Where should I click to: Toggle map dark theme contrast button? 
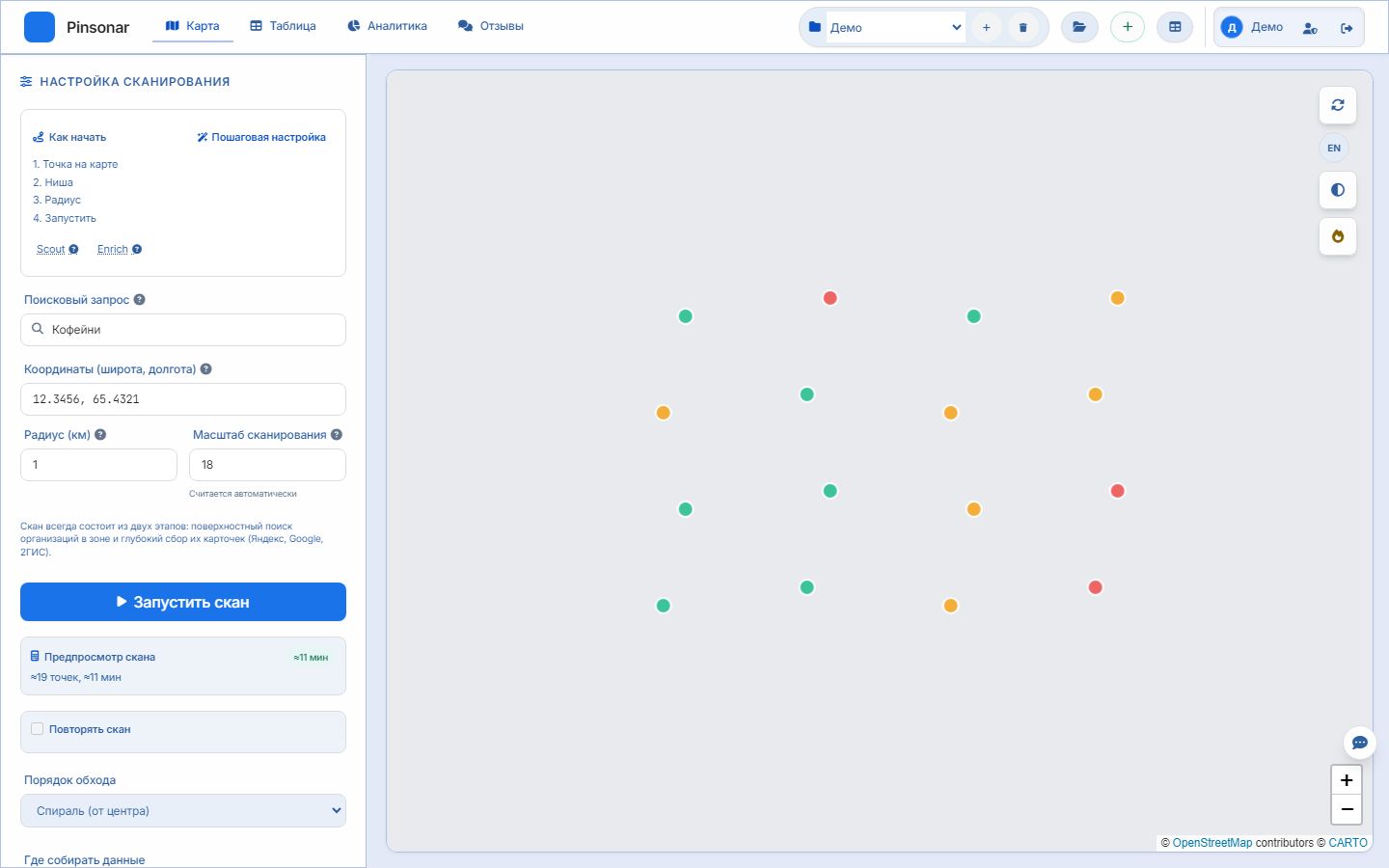[1338, 190]
